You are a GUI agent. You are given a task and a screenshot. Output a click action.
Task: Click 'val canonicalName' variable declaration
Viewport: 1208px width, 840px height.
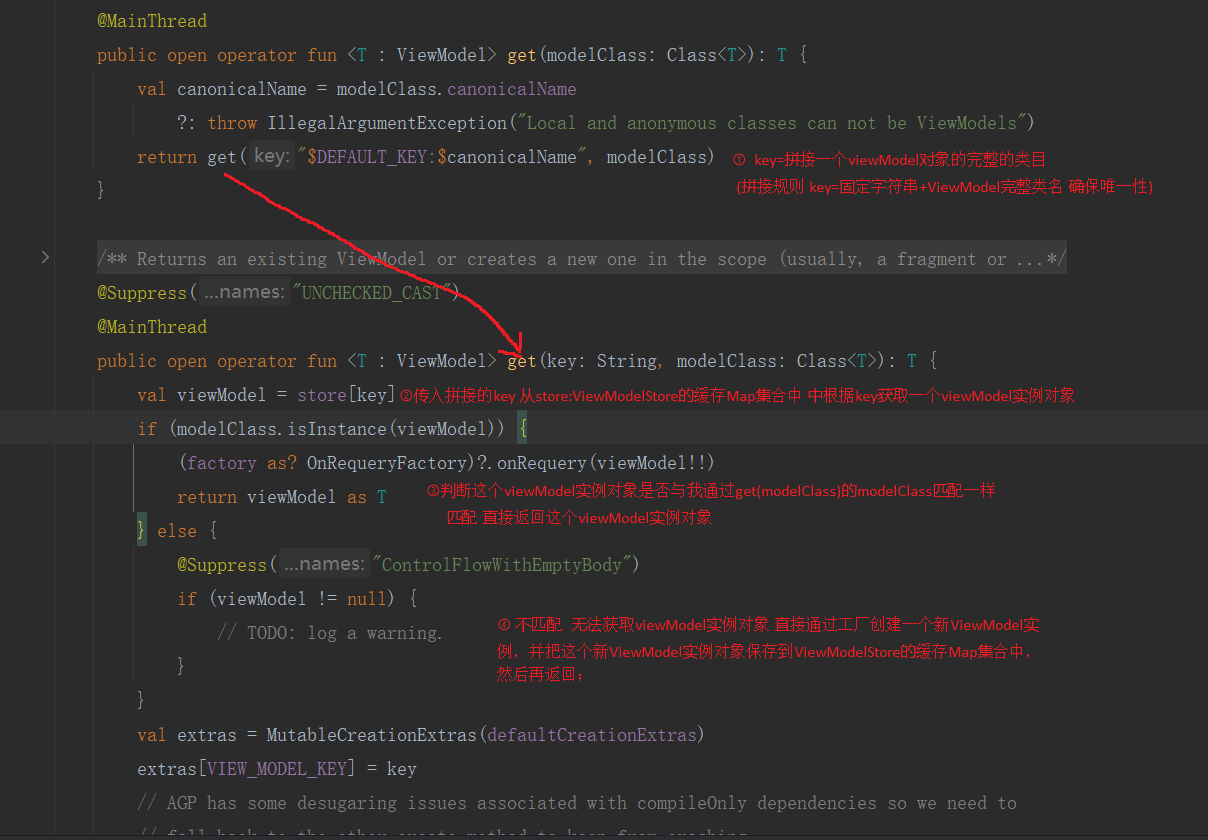point(222,89)
